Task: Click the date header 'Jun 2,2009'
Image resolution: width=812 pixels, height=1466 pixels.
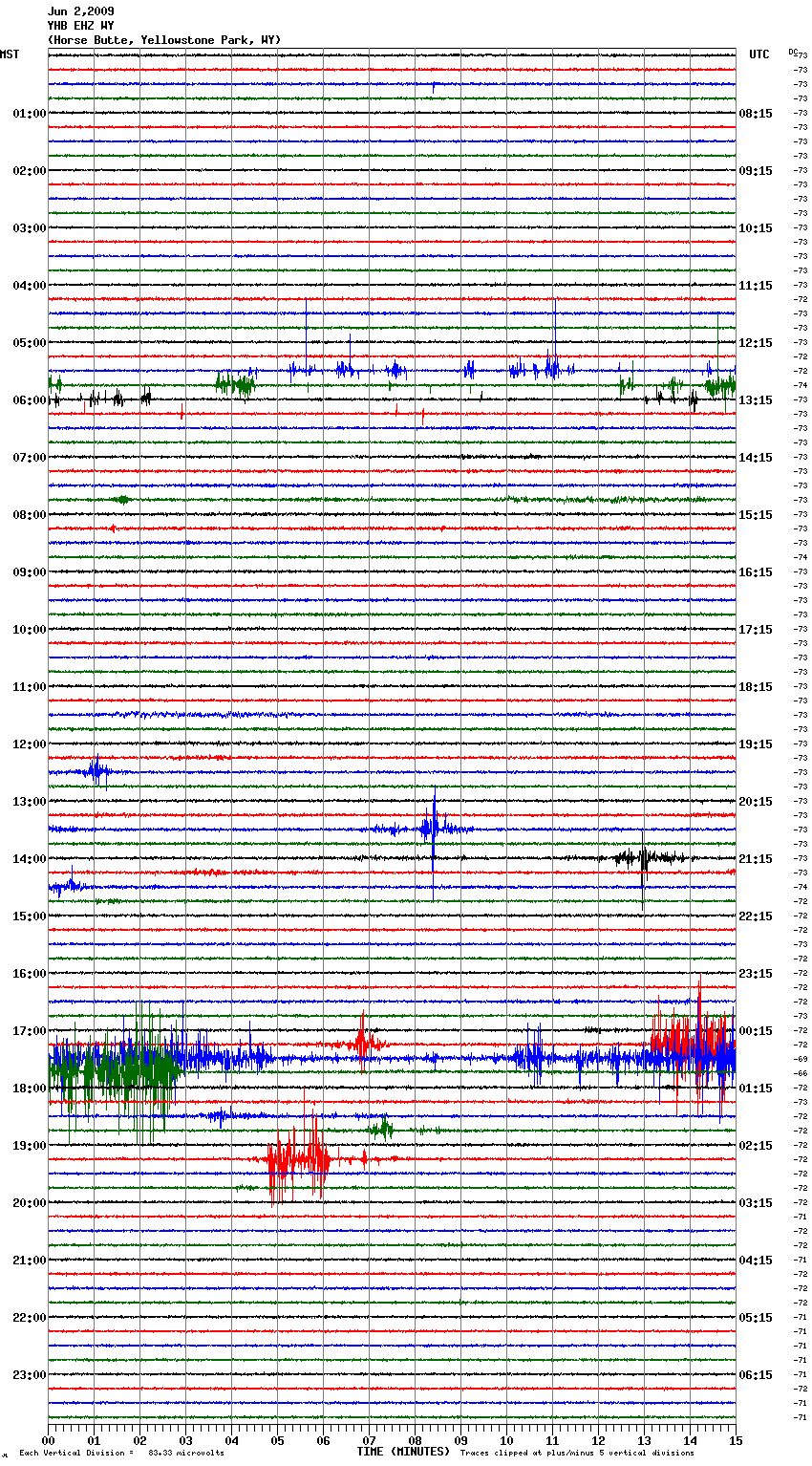Action: pos(81,11)
